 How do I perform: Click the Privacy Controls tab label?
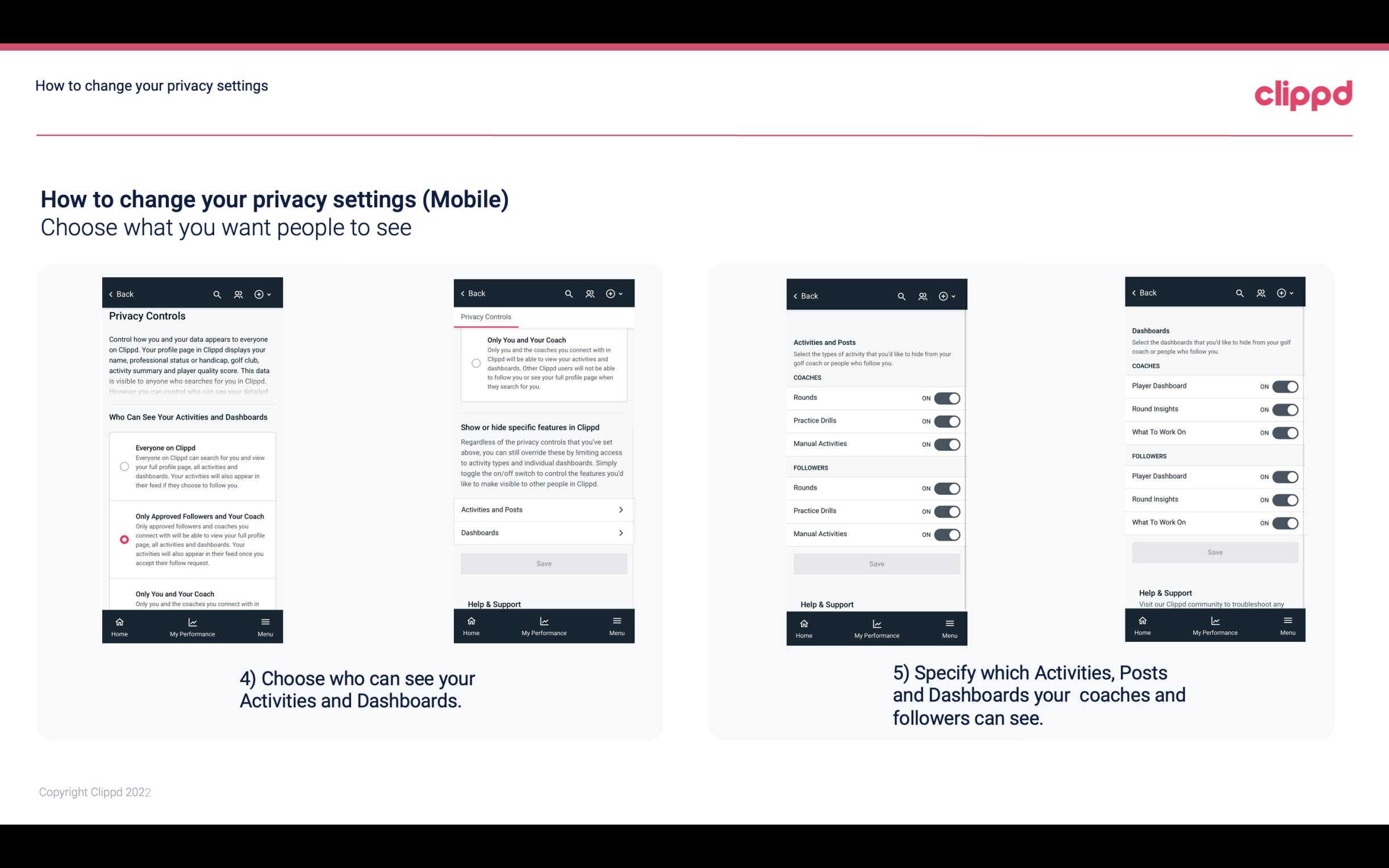click(x=485, y=317)
